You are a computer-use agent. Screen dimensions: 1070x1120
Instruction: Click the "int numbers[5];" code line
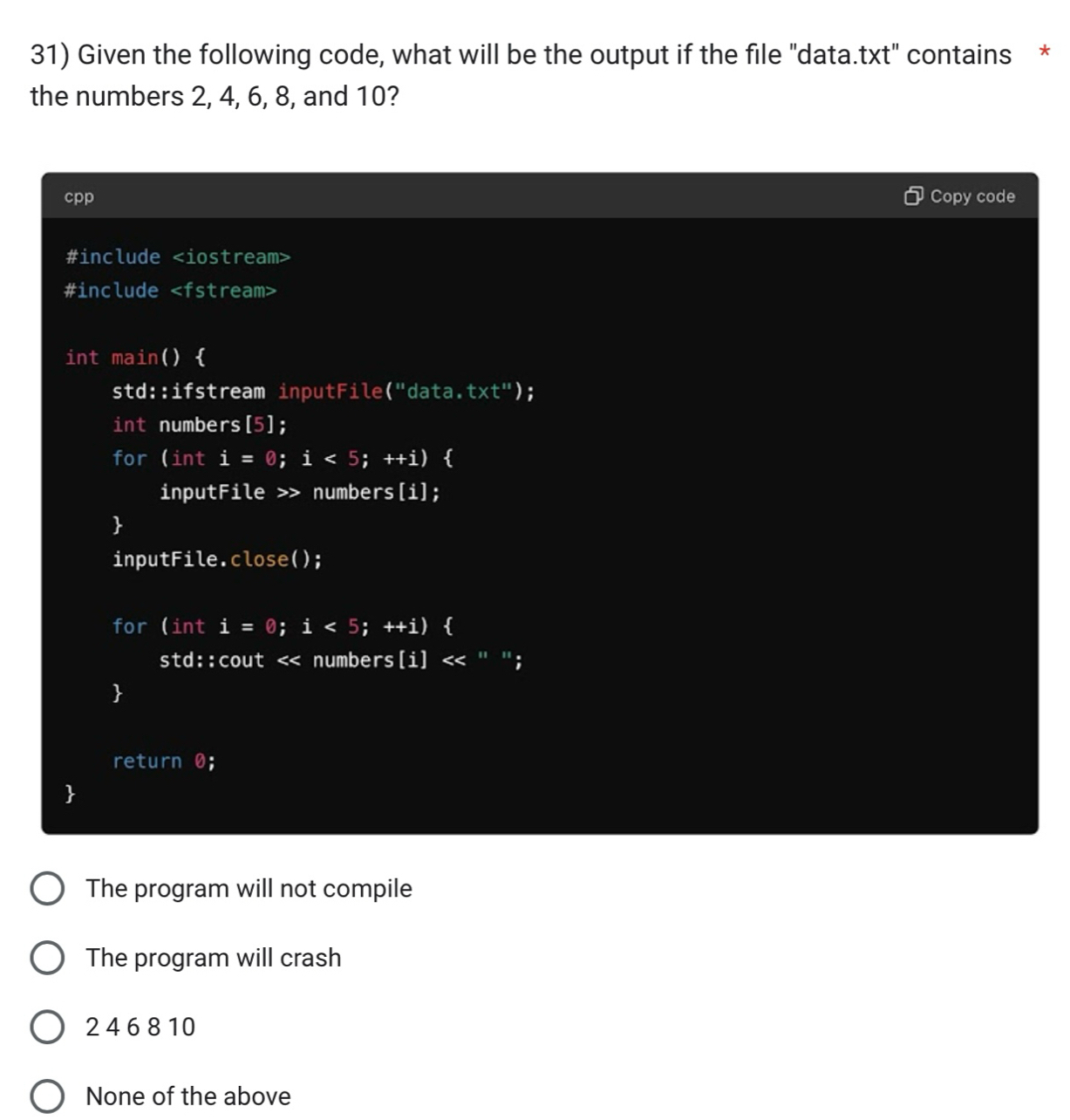tap(199, 425)
